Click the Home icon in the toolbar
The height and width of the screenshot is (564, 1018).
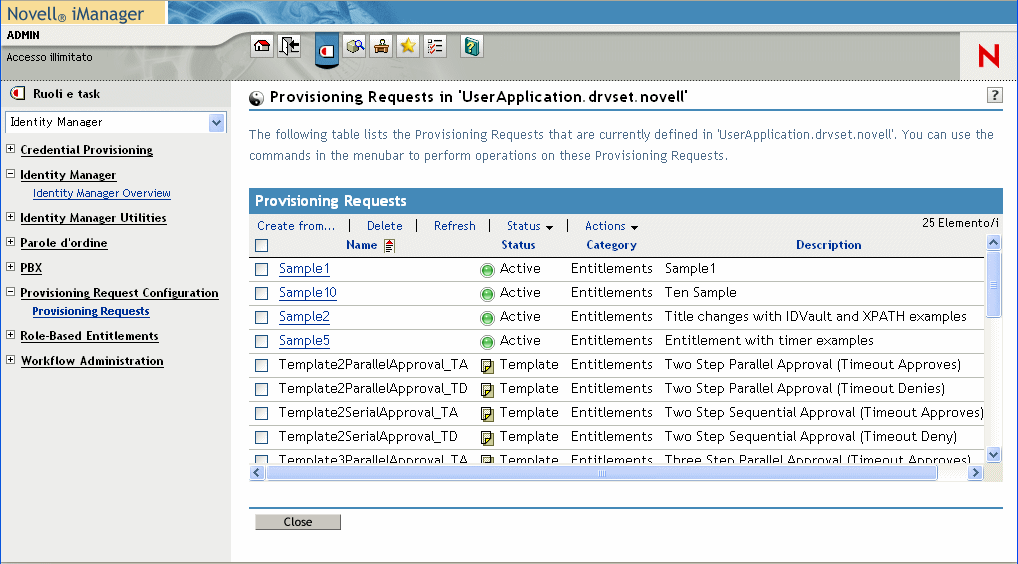262,46
